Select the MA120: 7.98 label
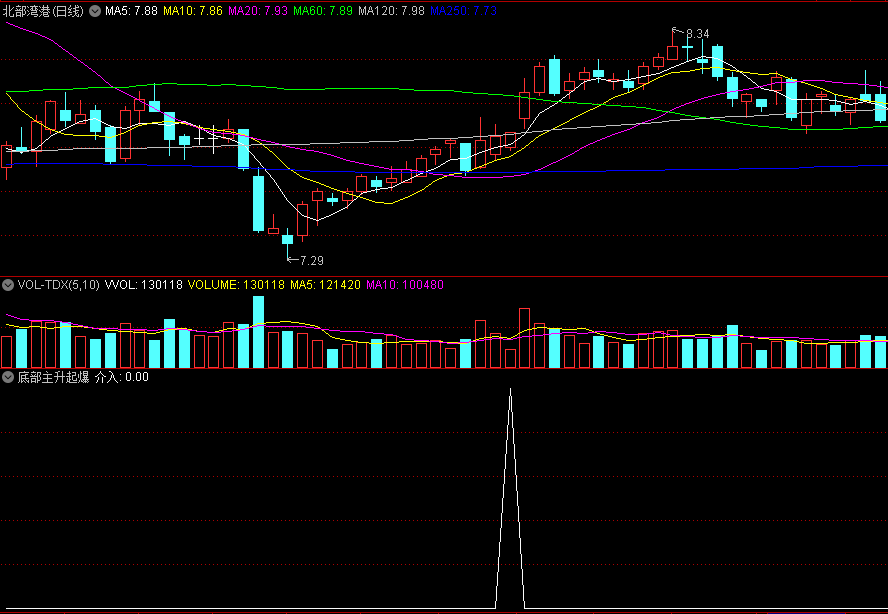 [x=391, y=11]
